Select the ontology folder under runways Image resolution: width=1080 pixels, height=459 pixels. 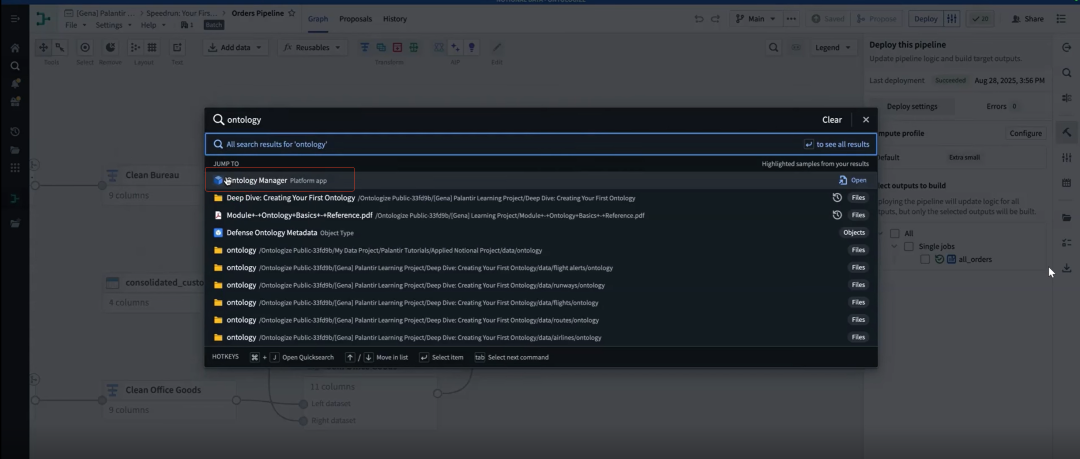click(541, 285)
